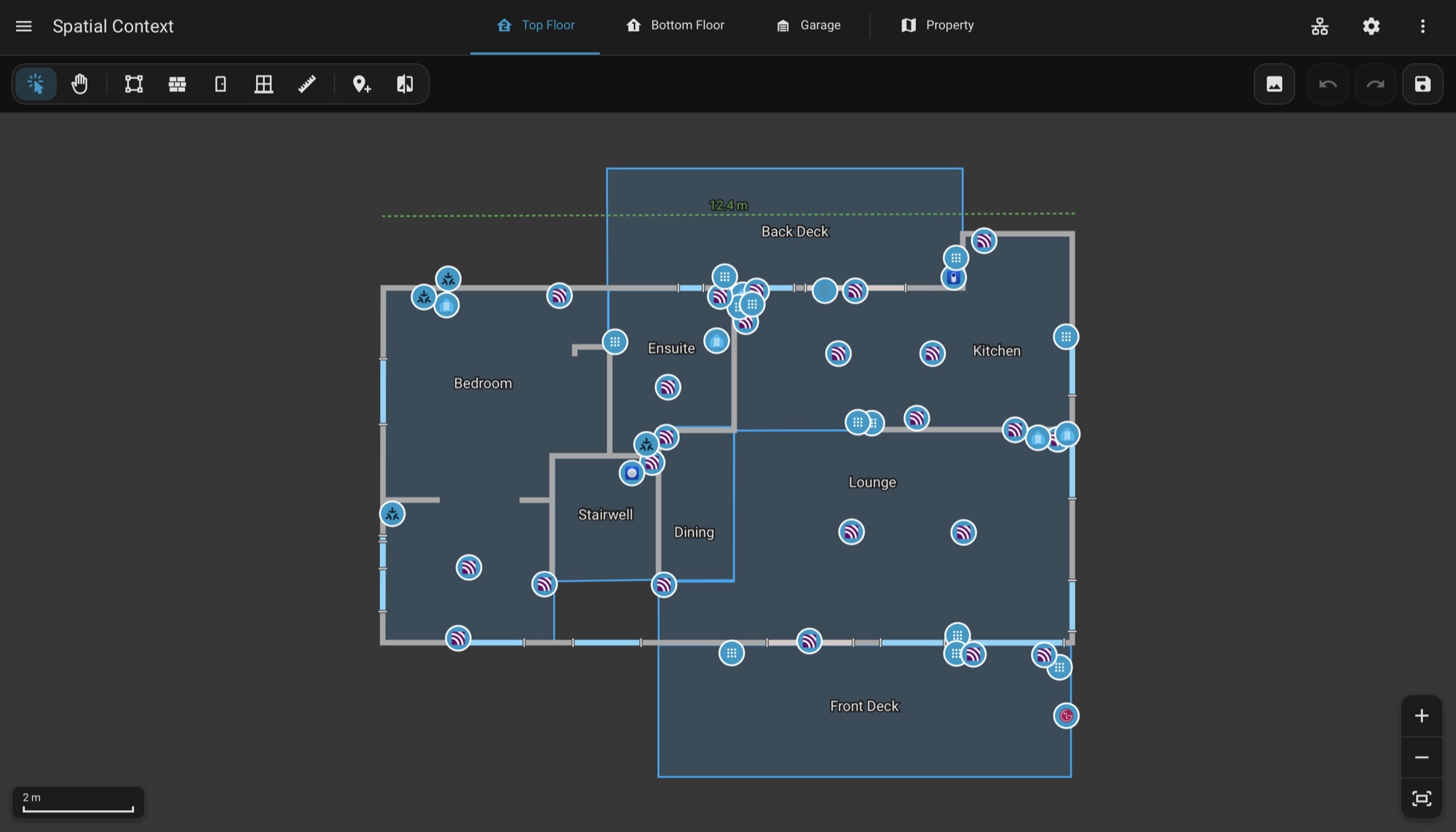Click the add location pin tool
This screenshot has height=832, width=1456.
click(x=362, y=84)
